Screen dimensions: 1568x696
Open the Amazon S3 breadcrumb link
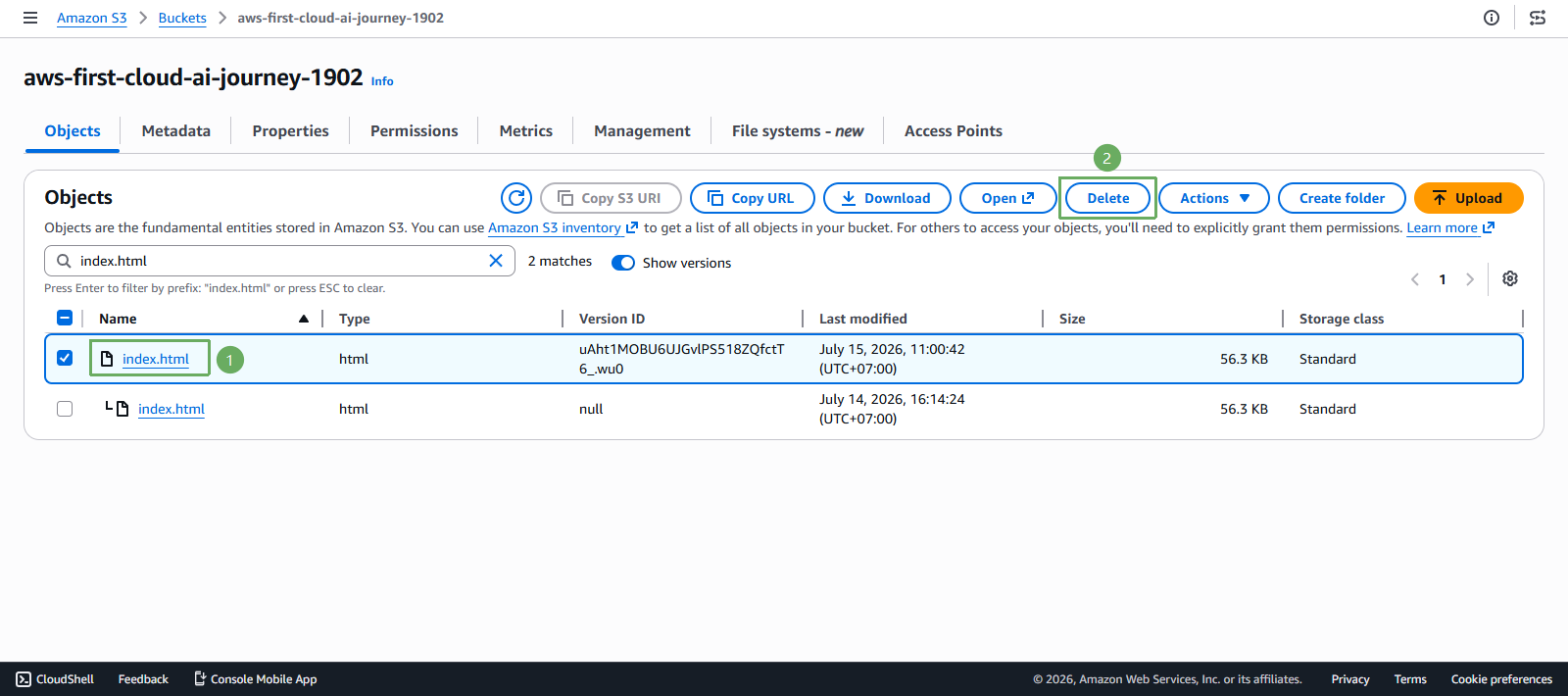[92, 18]
